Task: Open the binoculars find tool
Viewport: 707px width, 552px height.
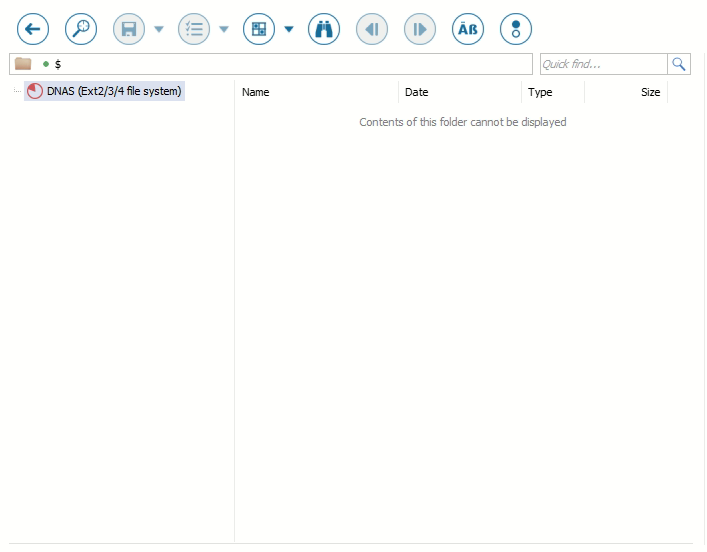Action: (323, 29)
